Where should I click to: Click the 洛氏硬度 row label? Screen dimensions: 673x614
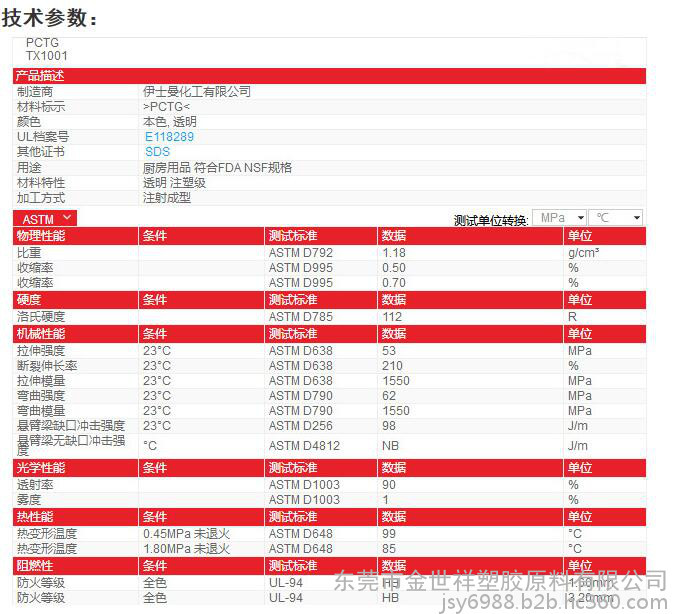[40, 317]
